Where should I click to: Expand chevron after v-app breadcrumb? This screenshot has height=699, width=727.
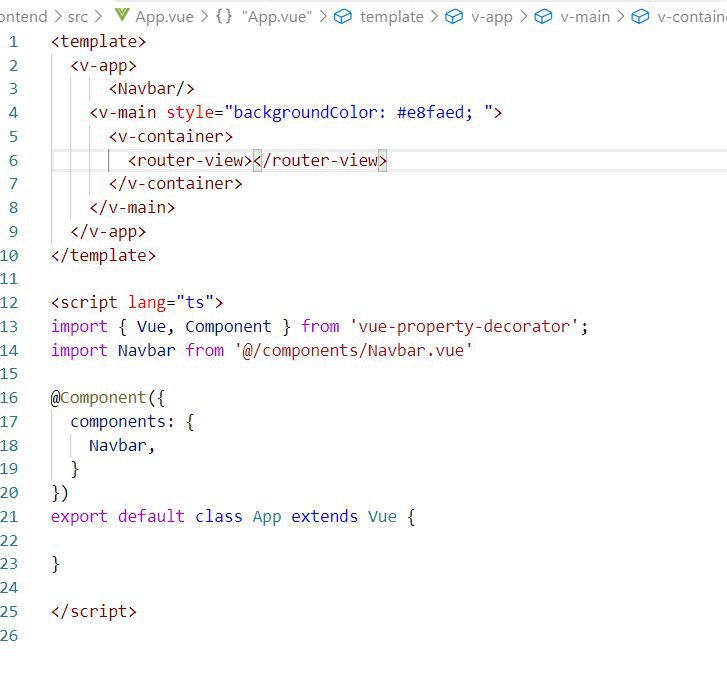(x=523, y=17)
